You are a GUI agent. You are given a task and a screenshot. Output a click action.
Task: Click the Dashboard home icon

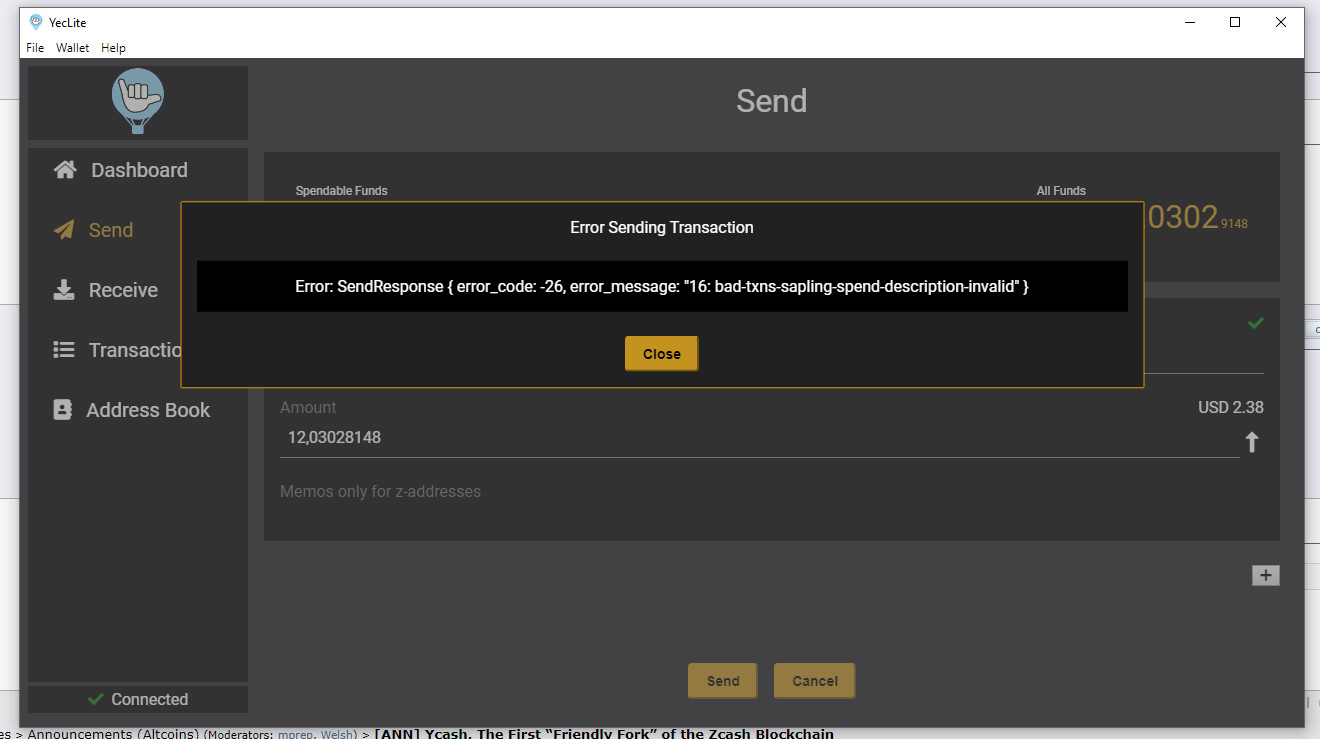(65, 170)
